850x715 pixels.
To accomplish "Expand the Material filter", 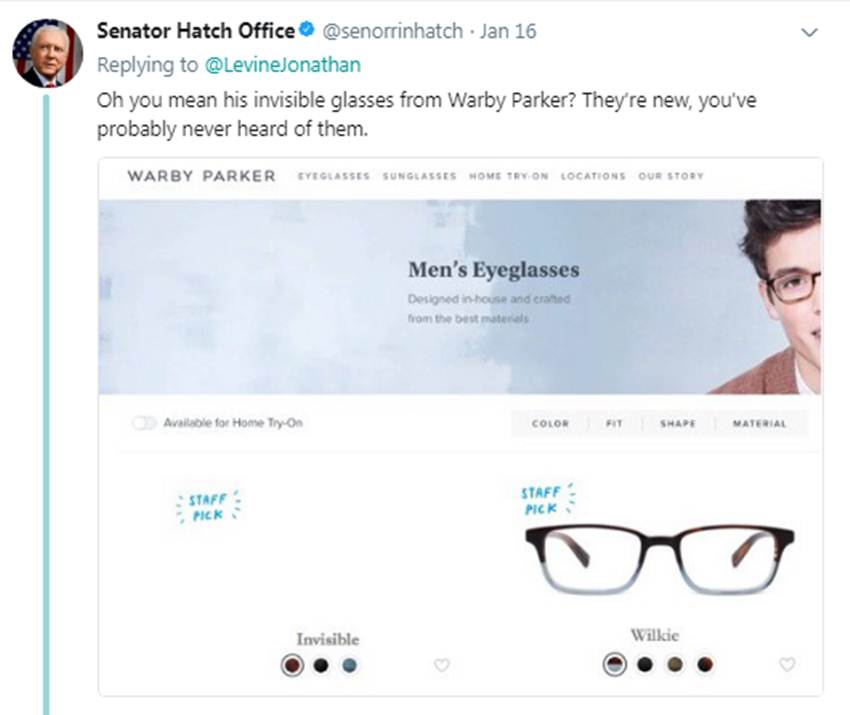I will click(x=759, y=424).
